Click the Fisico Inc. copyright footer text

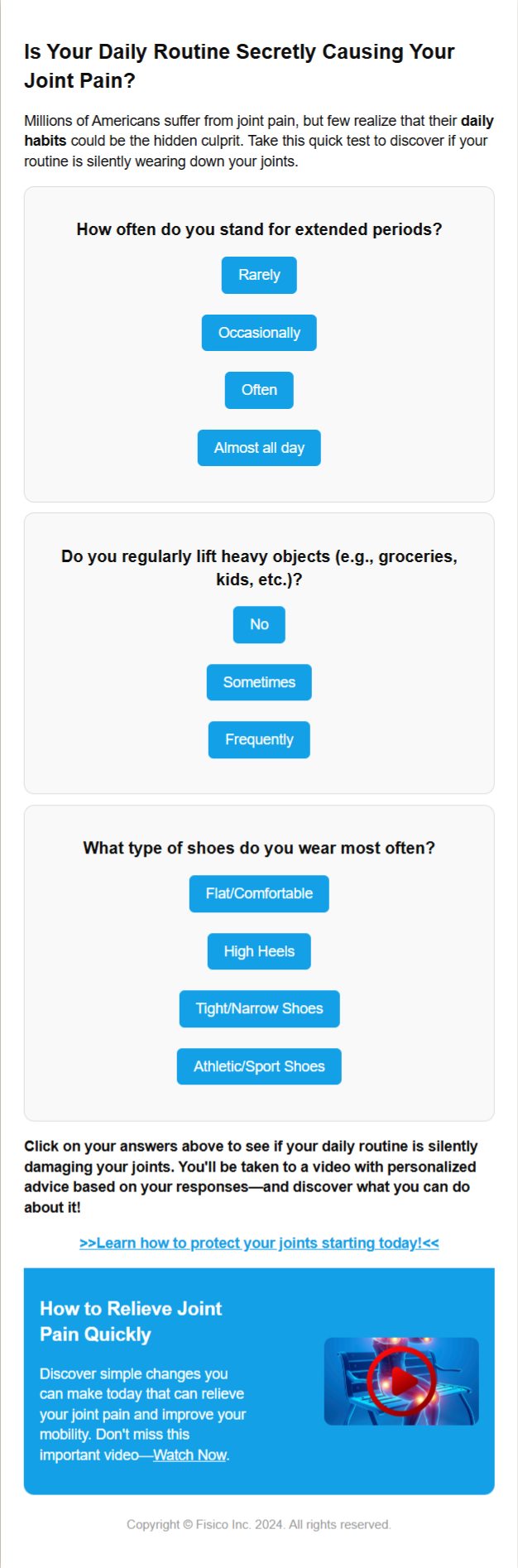pyautogui.click(x=259, y=1524)
